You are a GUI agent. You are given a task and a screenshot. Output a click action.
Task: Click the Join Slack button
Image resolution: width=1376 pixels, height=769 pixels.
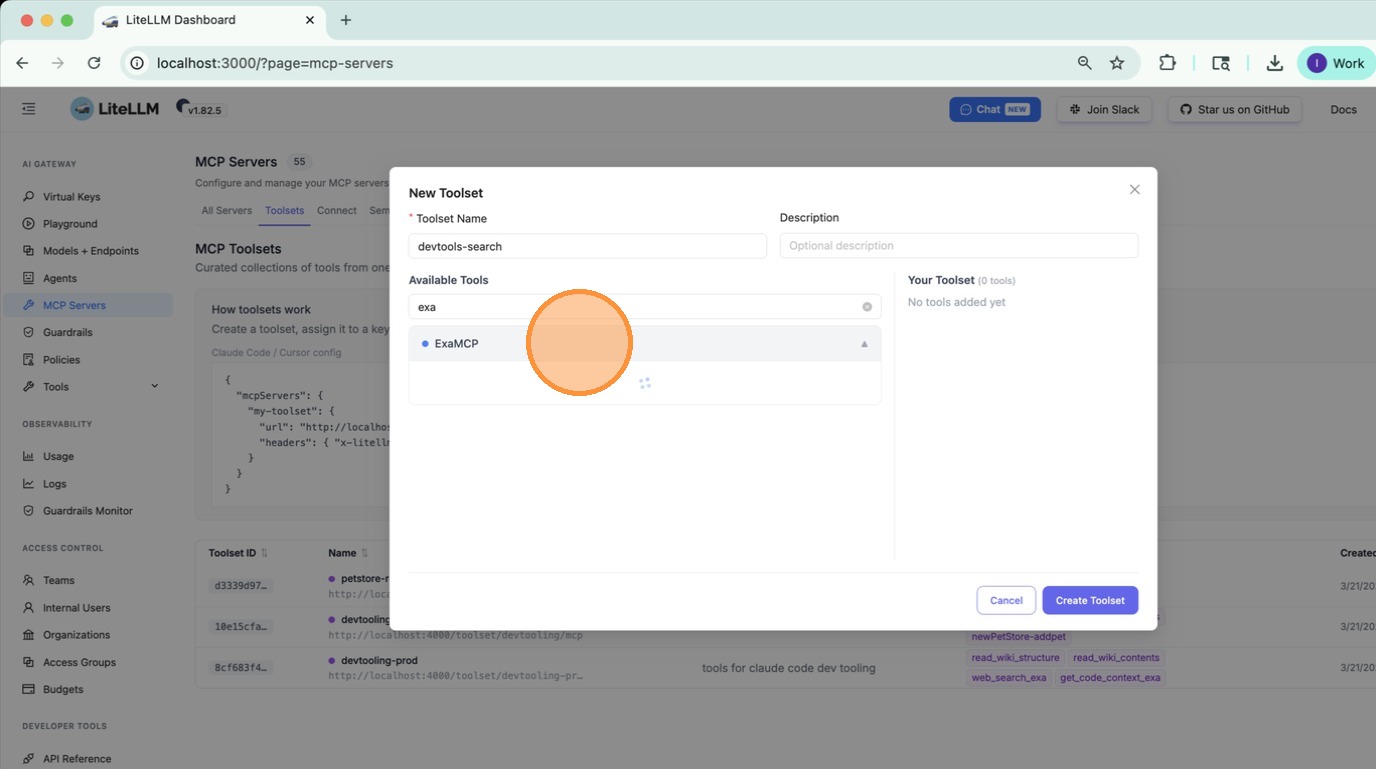(1105, 109)
